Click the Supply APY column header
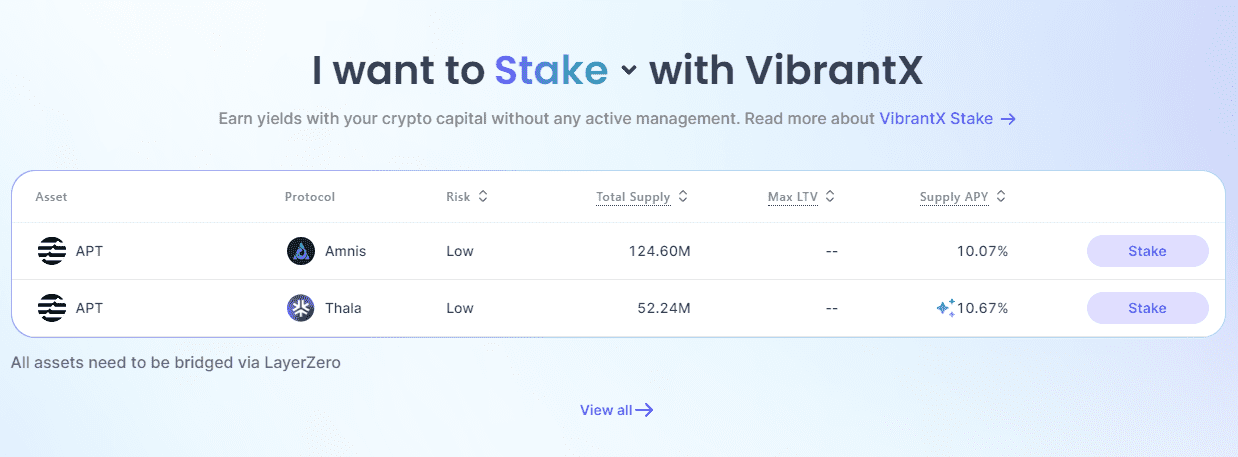Screen dimensions: 1238x457 pyautogui.click(x=954, y=197)
